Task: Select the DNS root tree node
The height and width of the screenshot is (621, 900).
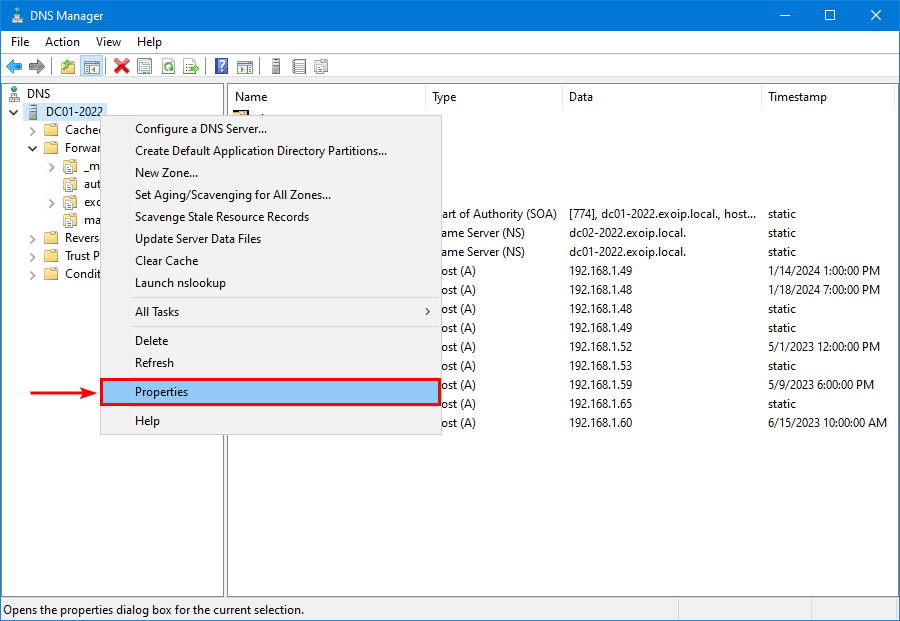Action: (x=38, y=93)
